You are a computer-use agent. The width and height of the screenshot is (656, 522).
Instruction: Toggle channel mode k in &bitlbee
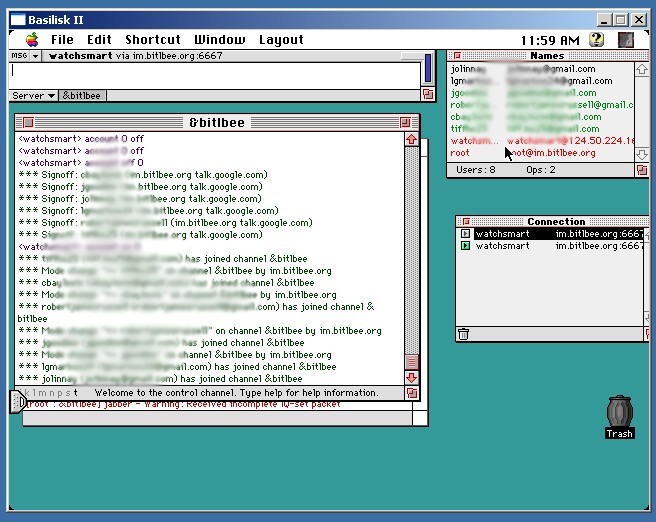tap(27, 393)
